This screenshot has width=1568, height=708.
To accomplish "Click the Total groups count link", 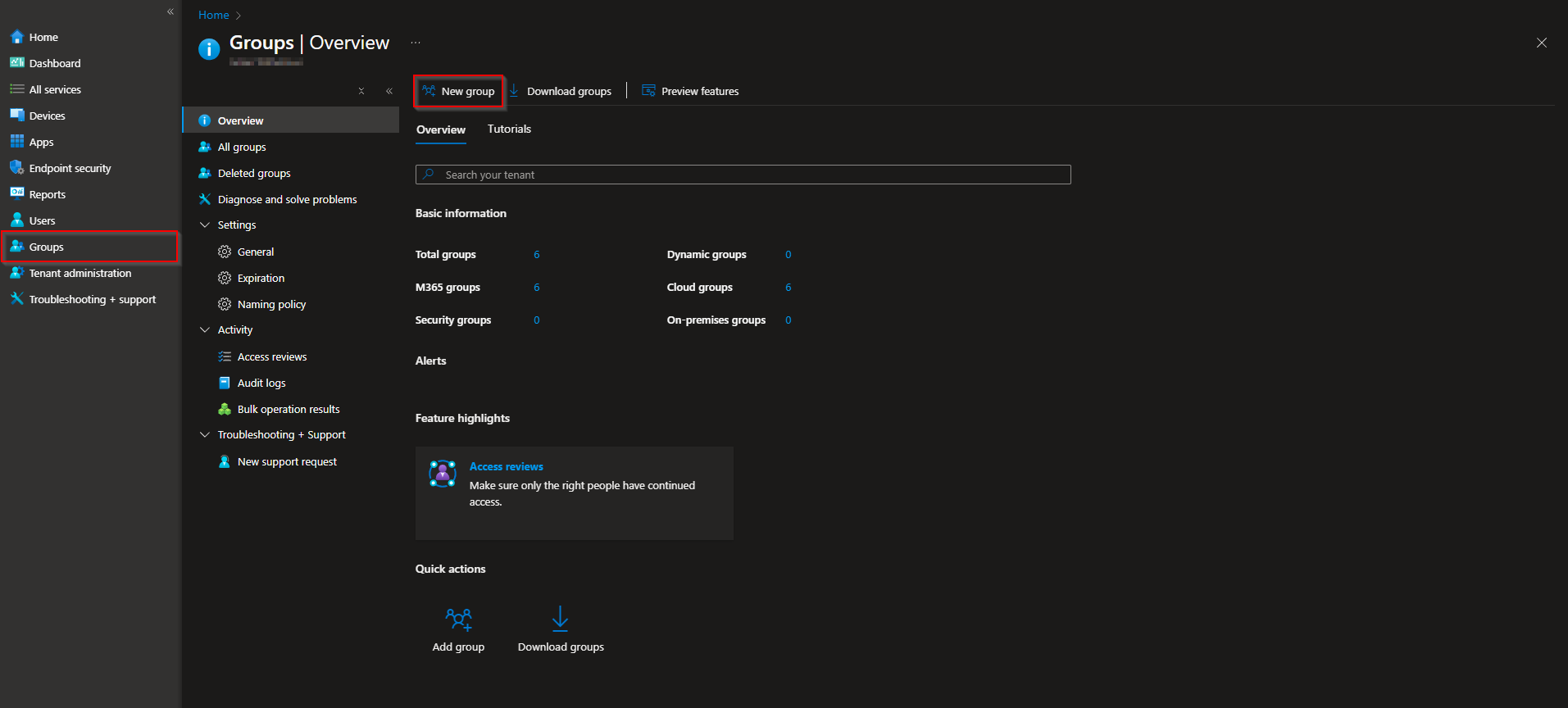I will pos(537,255).
